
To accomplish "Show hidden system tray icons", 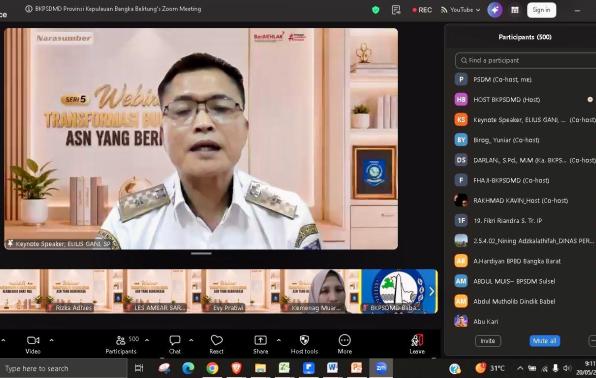I will pyautogui.click(x=520, y=368).
